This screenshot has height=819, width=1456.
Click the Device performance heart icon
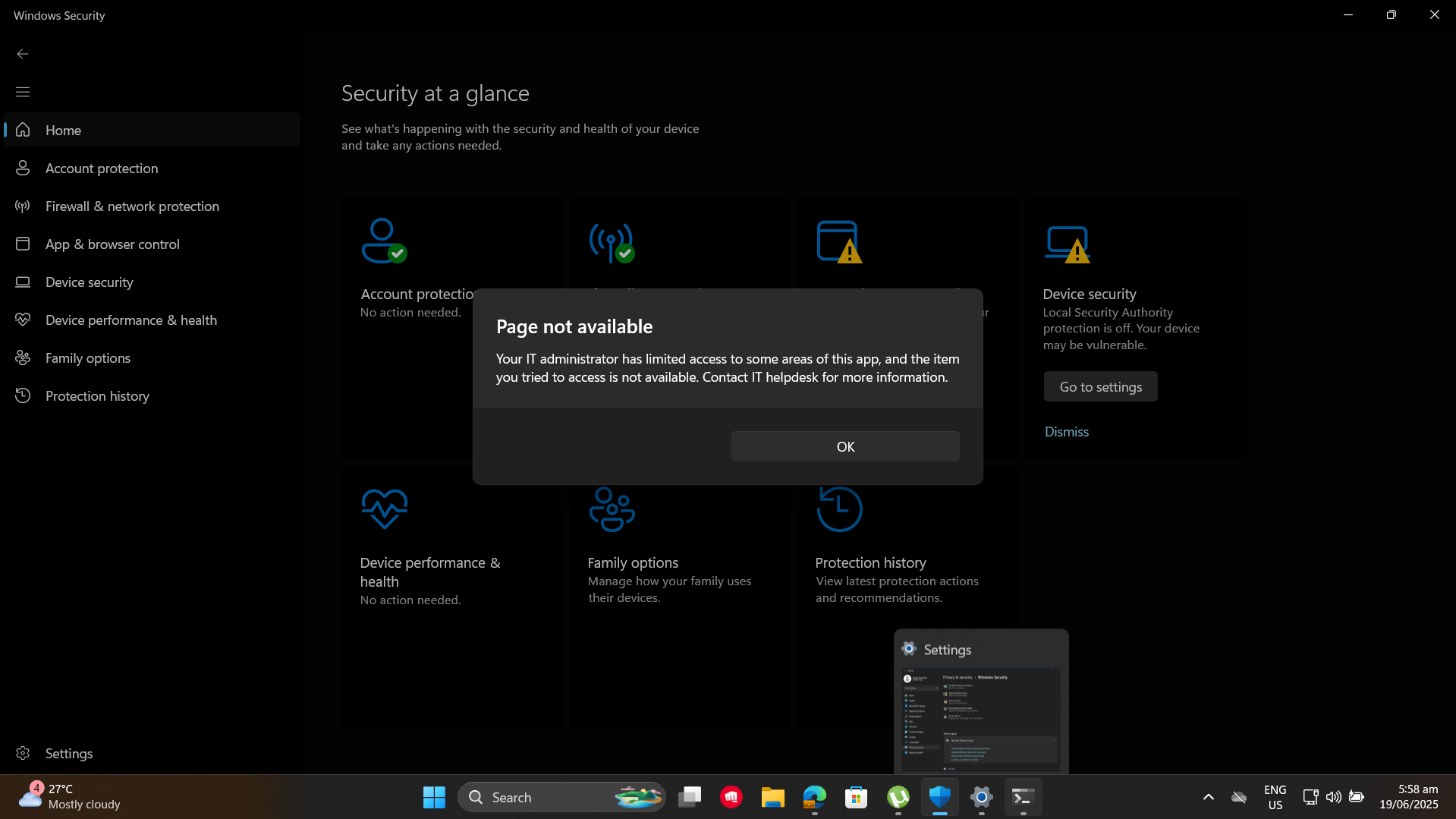pyautogui.click(x=384, y=509)
